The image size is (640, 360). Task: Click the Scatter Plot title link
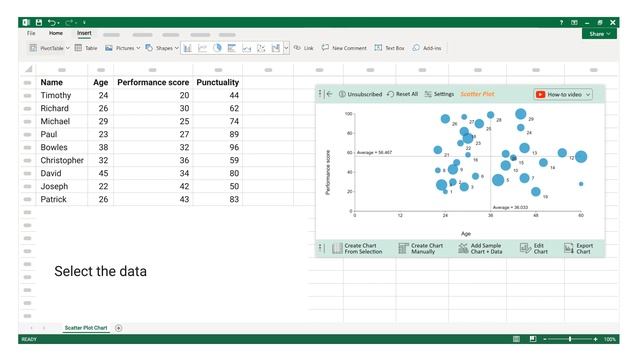coord(477,94)
